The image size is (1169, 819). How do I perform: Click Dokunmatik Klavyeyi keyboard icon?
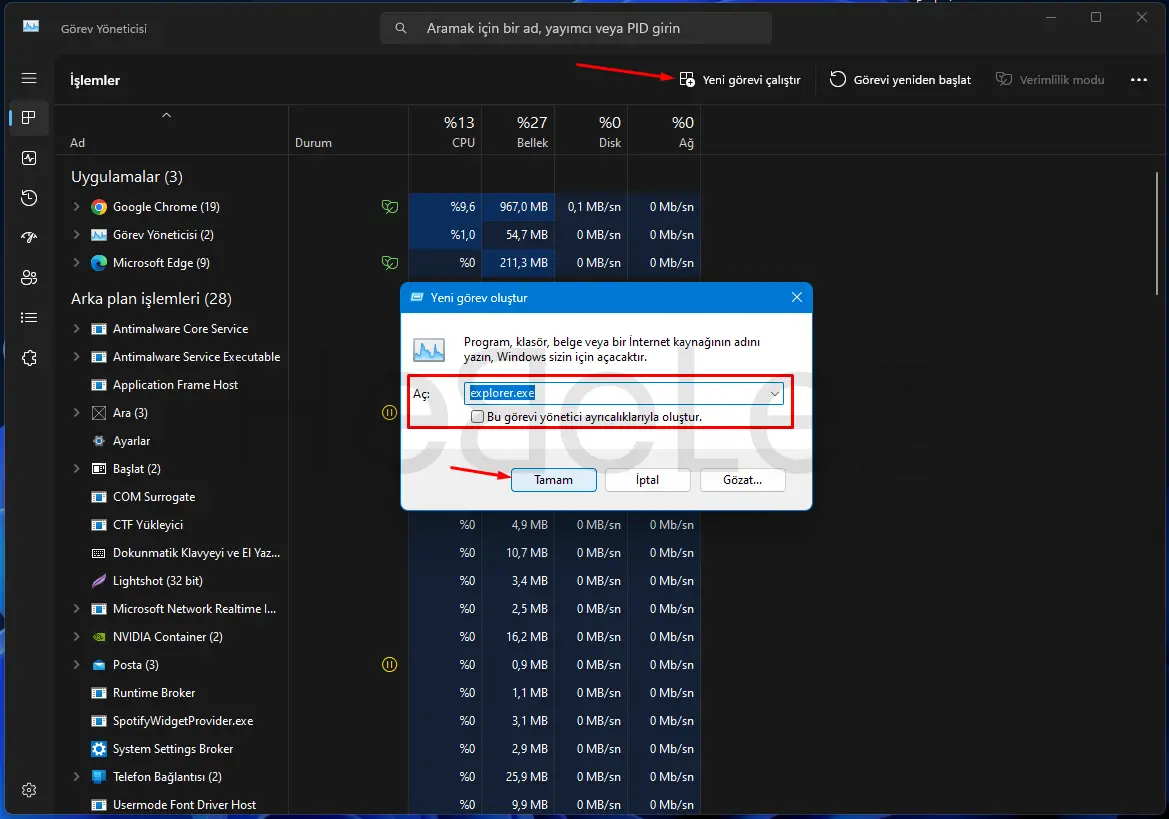[x=98, y=553]
